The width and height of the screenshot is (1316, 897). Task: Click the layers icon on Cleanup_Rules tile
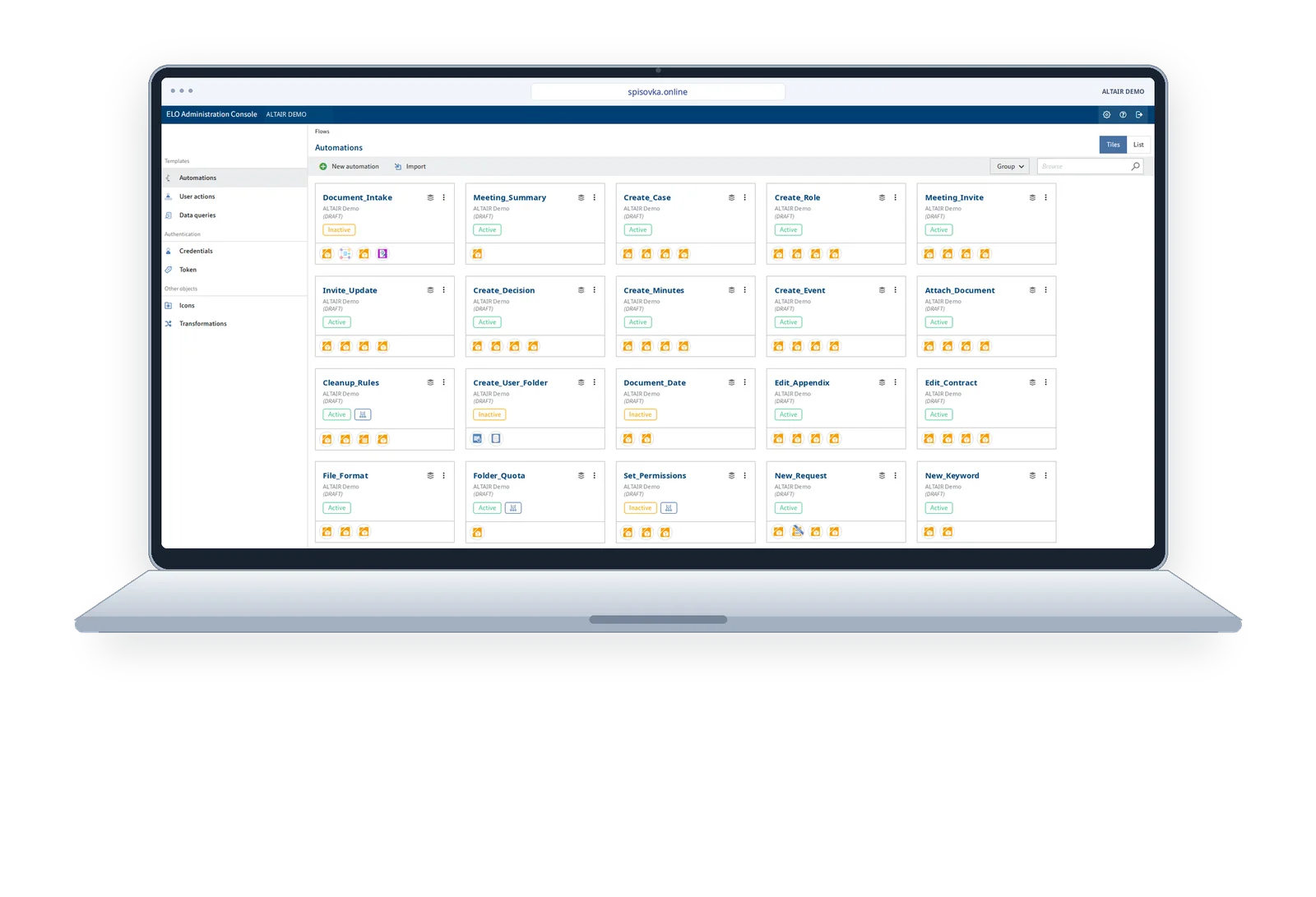(x=430, y=382)
